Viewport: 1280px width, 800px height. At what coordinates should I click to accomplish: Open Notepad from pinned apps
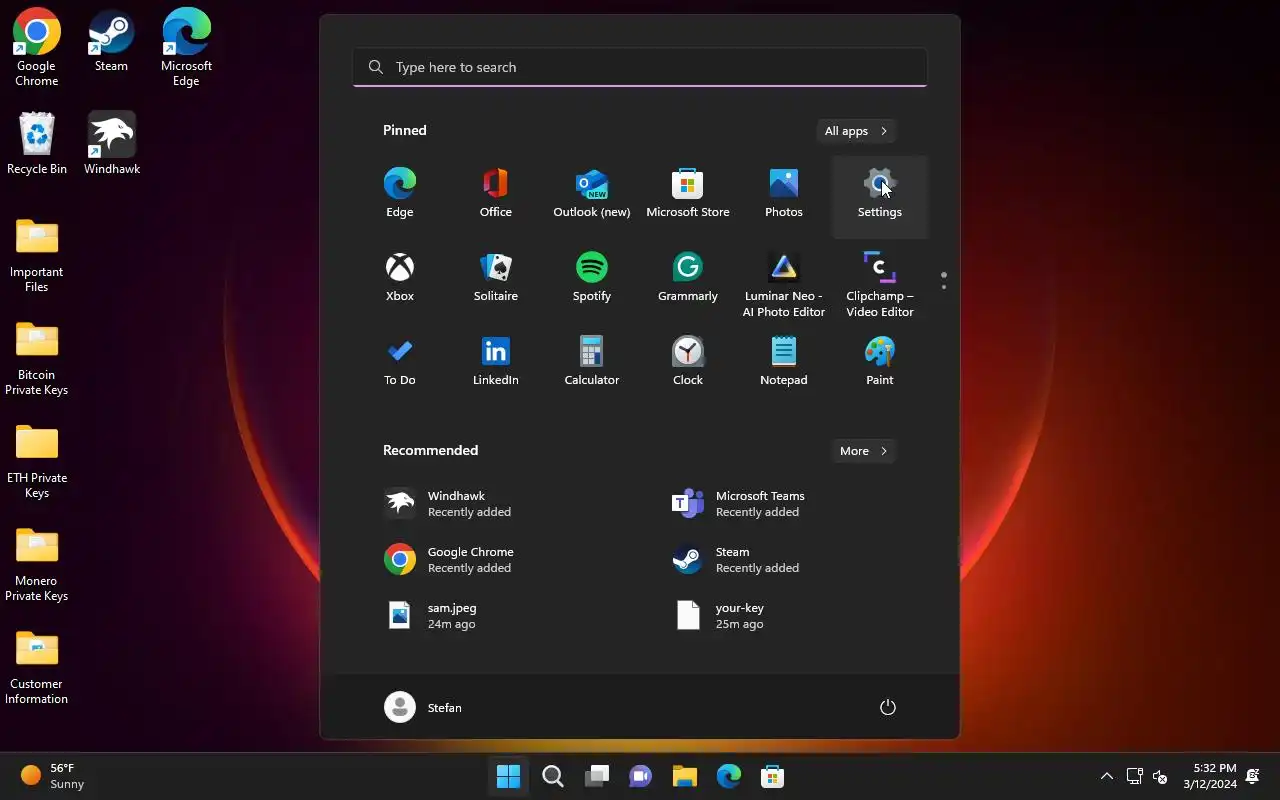[x=784, y=363]
